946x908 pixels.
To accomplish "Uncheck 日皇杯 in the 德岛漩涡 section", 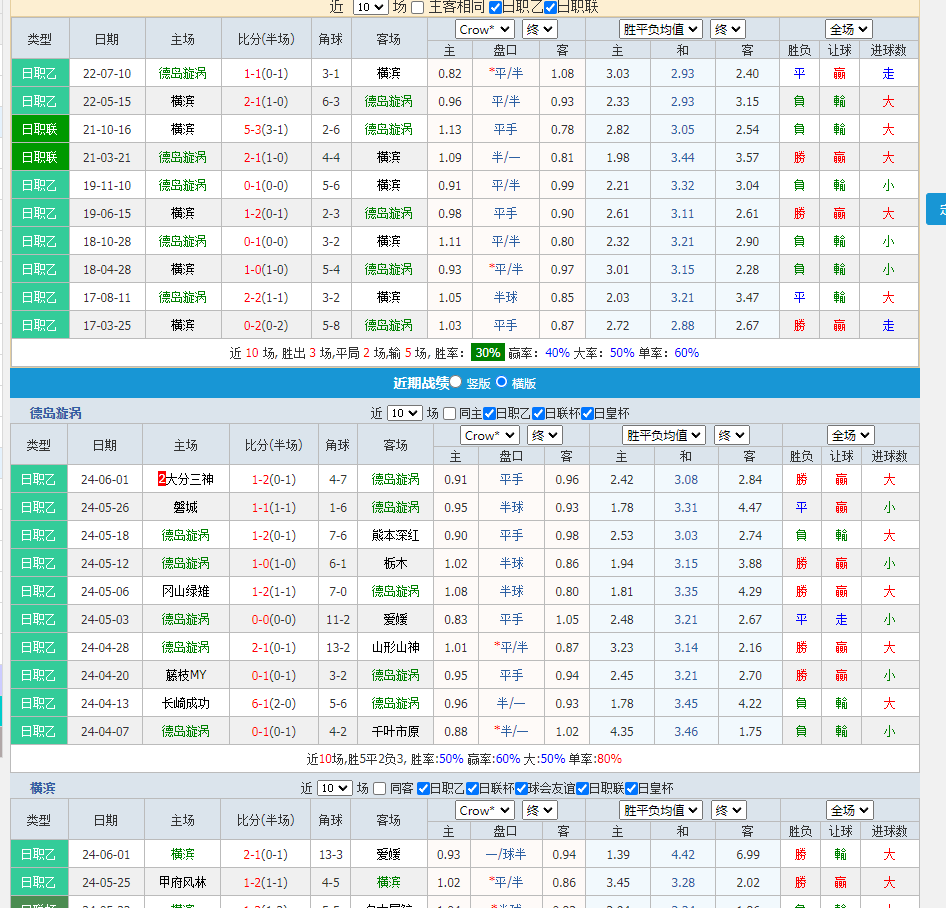I will coord(586,413).
